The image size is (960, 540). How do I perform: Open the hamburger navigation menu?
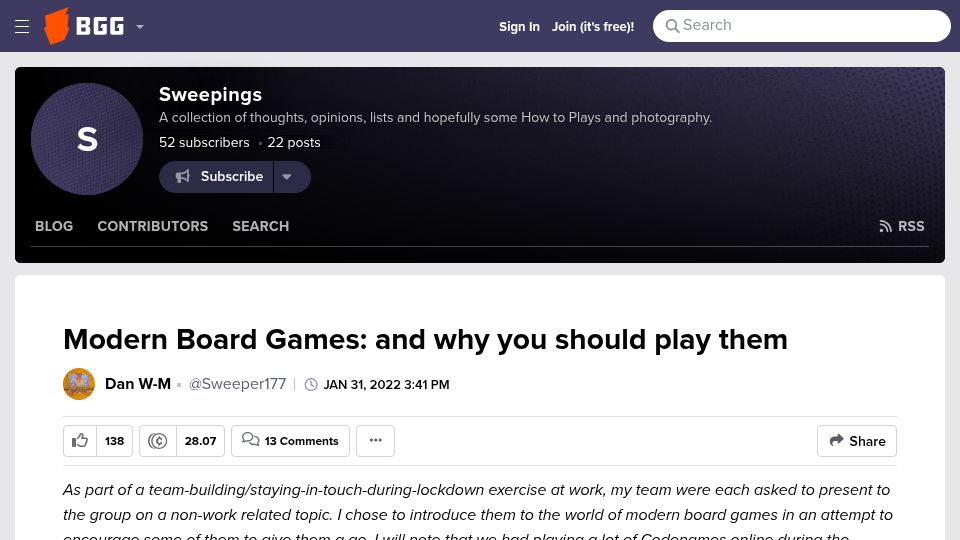22,26
